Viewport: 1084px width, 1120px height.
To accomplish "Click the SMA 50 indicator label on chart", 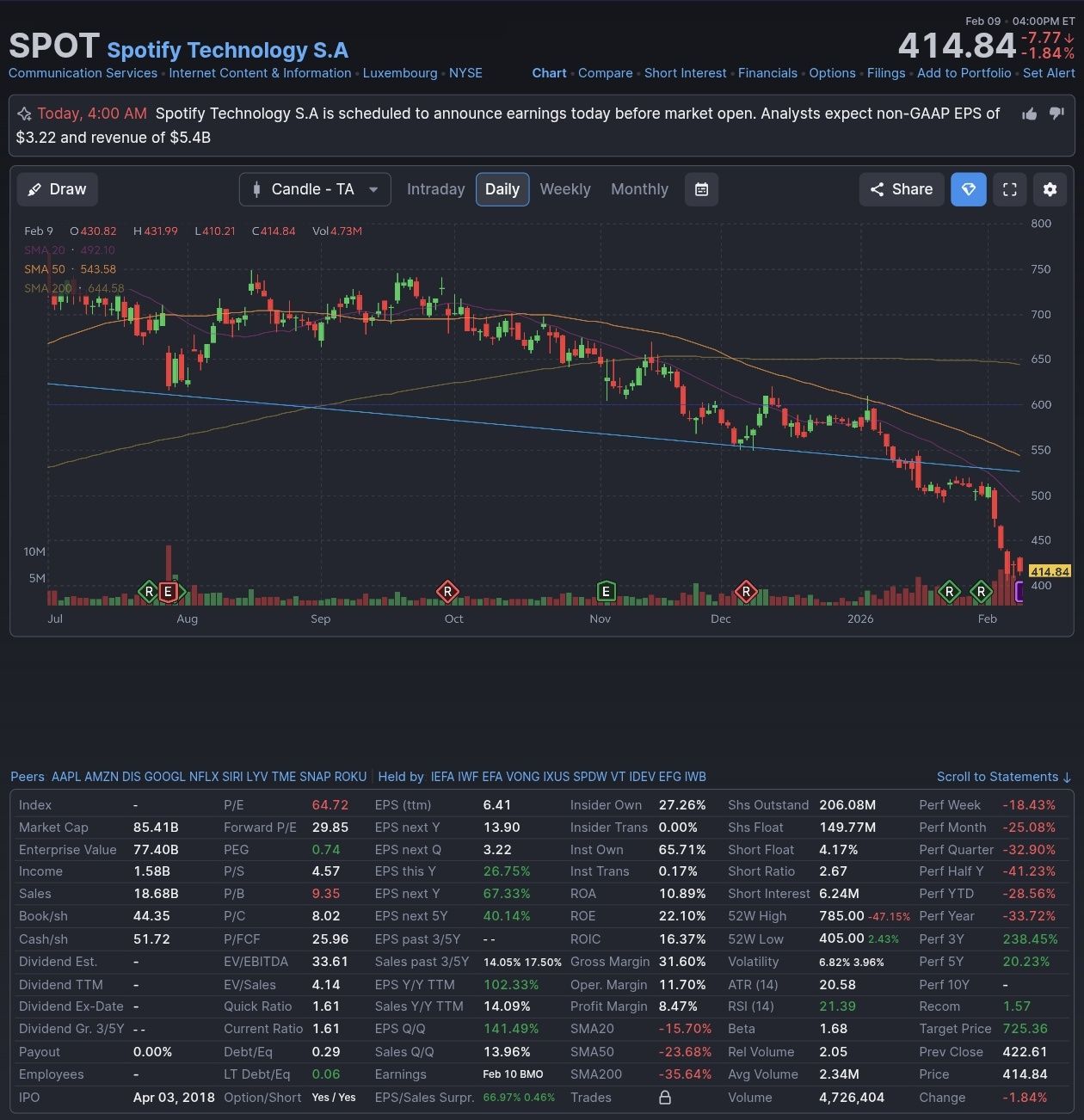I will (45, 269).
